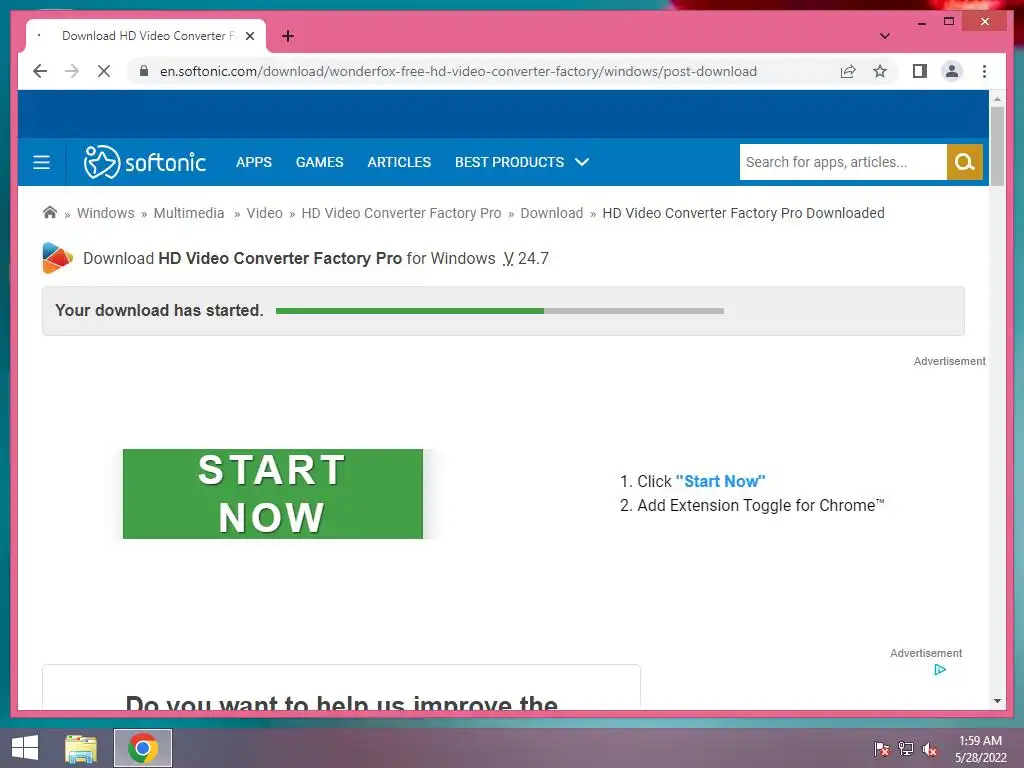Click the AdChoices triangle icon
This screenshot has width=1024, height=768.
click(x=940, y=669)
